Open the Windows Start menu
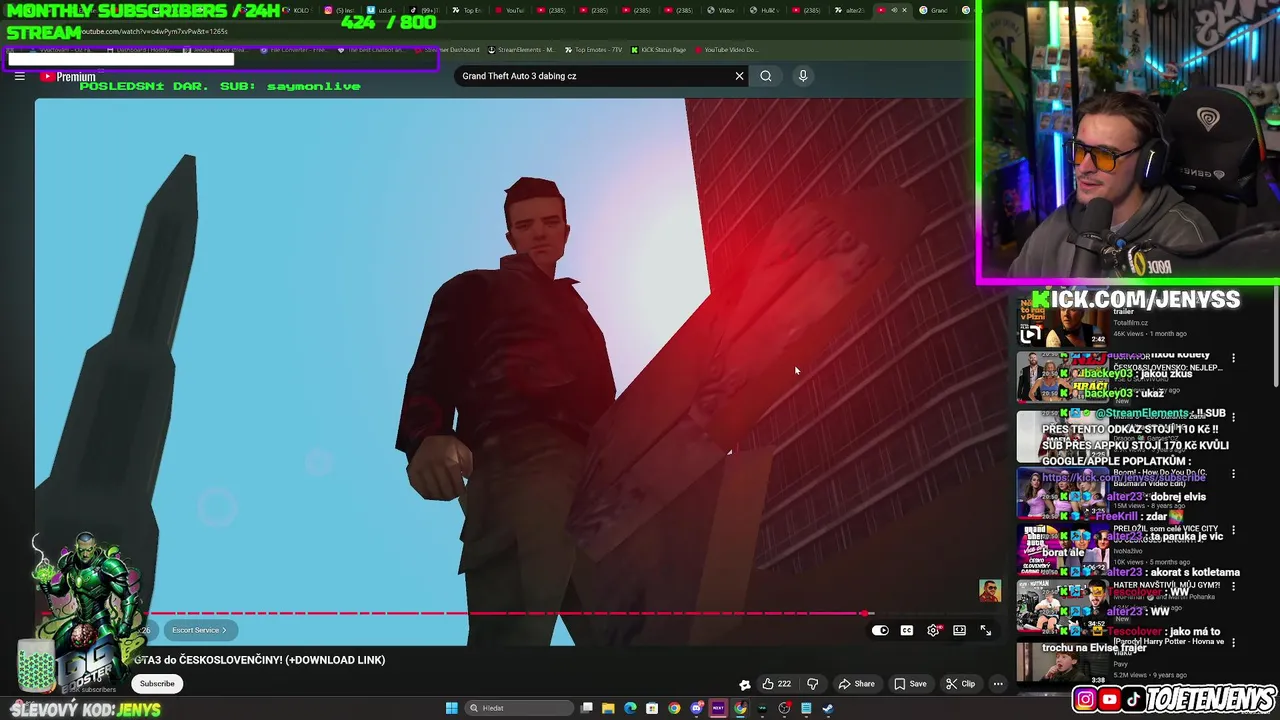 point(451,708)
